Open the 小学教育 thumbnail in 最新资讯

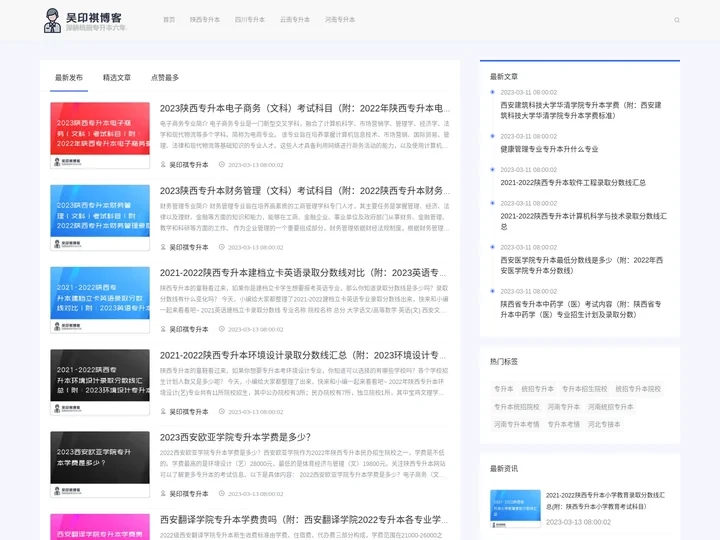pyautogui.click(x=515, y=509)
